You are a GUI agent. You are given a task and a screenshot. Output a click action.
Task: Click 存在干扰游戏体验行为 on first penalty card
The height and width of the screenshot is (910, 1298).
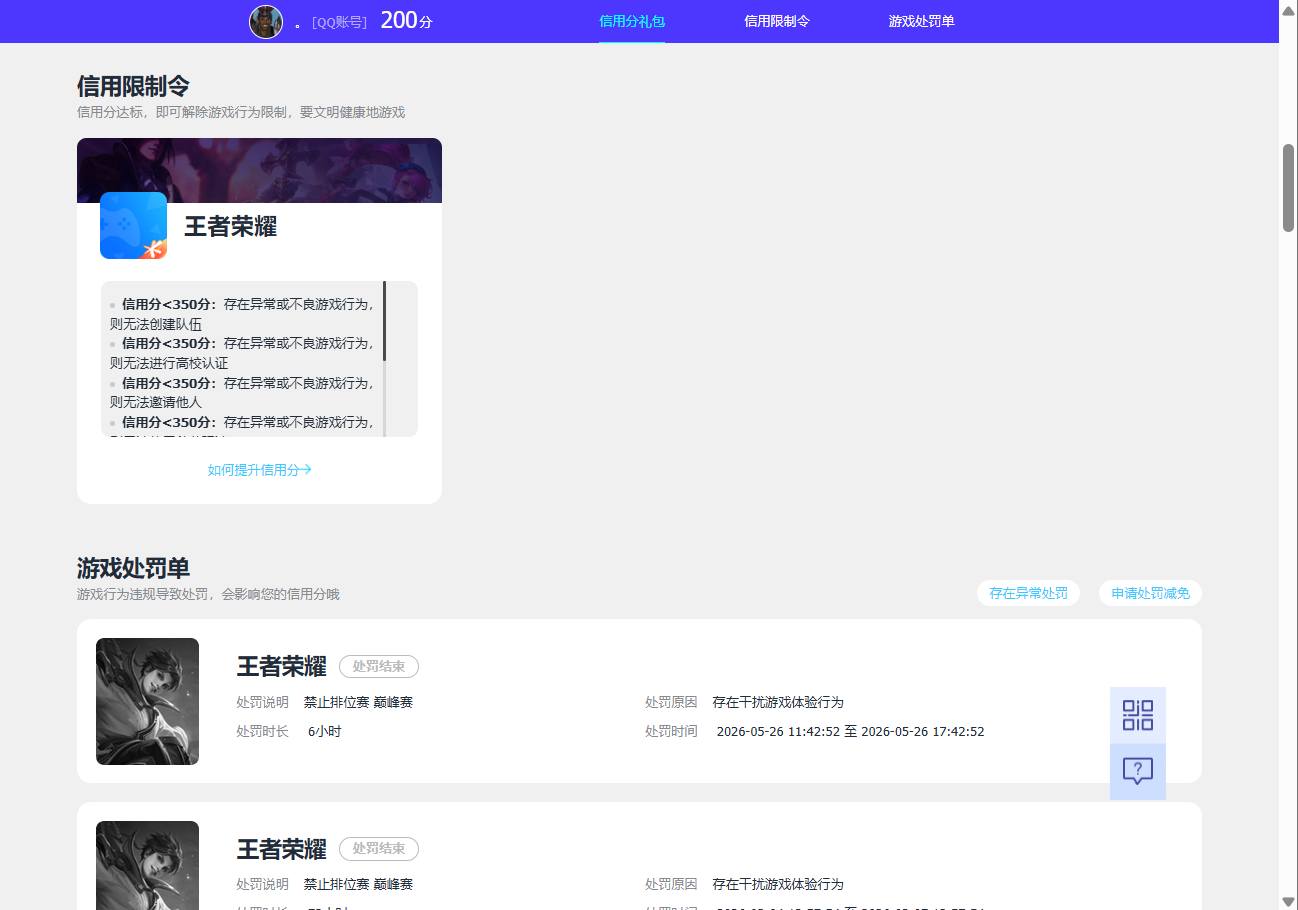click(778, 702)
